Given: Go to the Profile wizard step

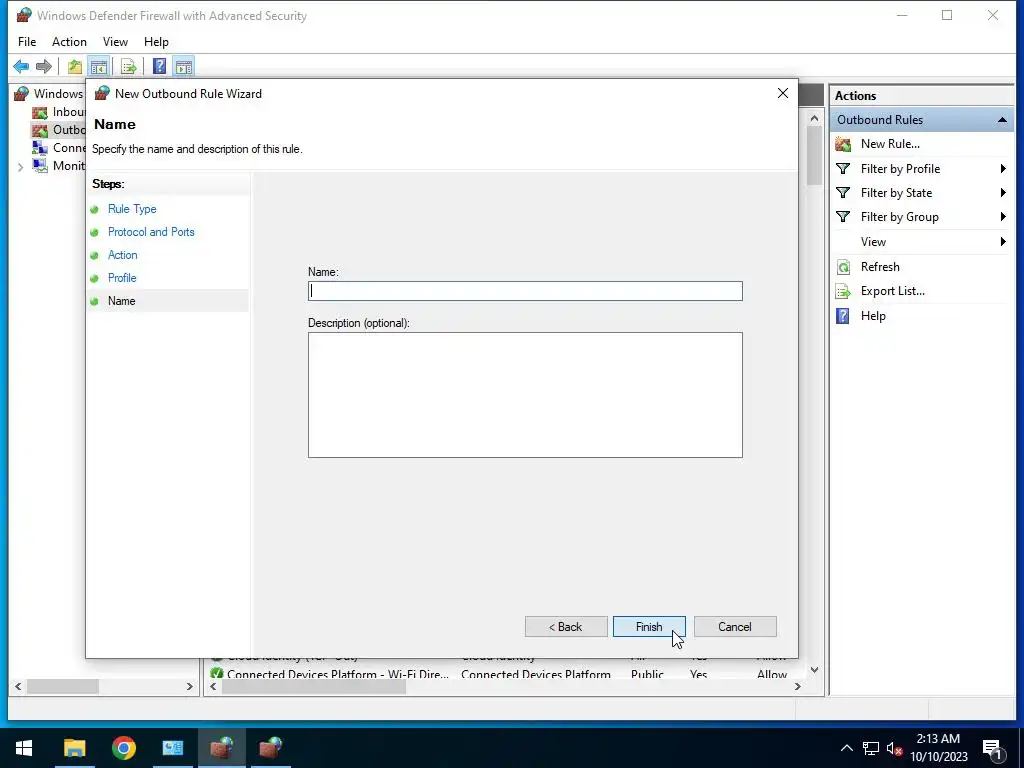Looking at the screenshot, I should point(122,278).
